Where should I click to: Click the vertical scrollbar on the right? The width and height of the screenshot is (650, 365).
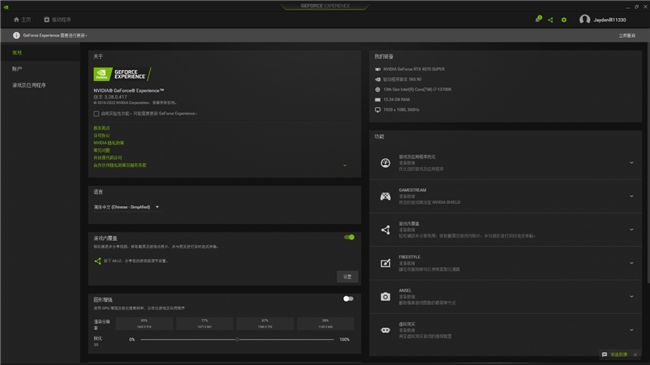coord(648,162)
